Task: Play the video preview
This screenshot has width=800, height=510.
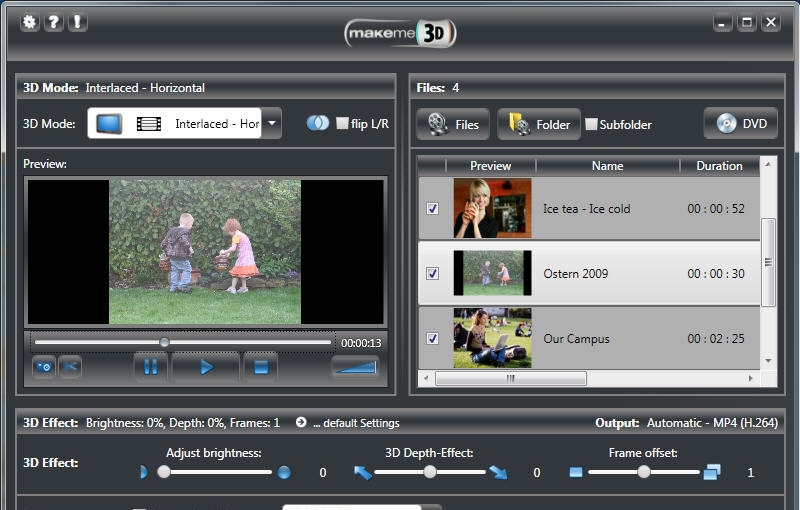Action: pos(206,367)
